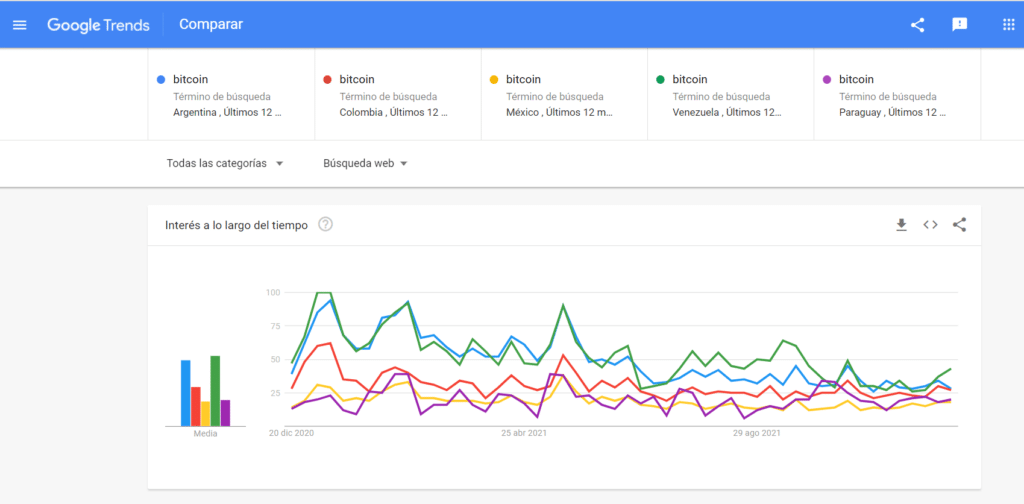Click the Google Trends logo

[x=99, y=25]
